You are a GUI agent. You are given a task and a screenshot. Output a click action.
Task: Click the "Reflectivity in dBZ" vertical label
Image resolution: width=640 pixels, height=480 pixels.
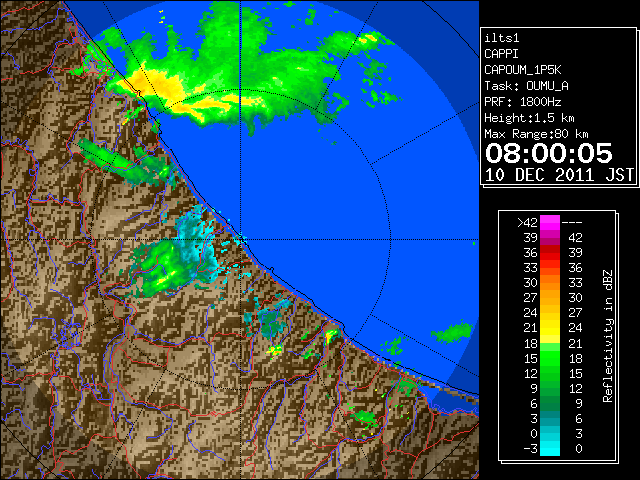608,336
